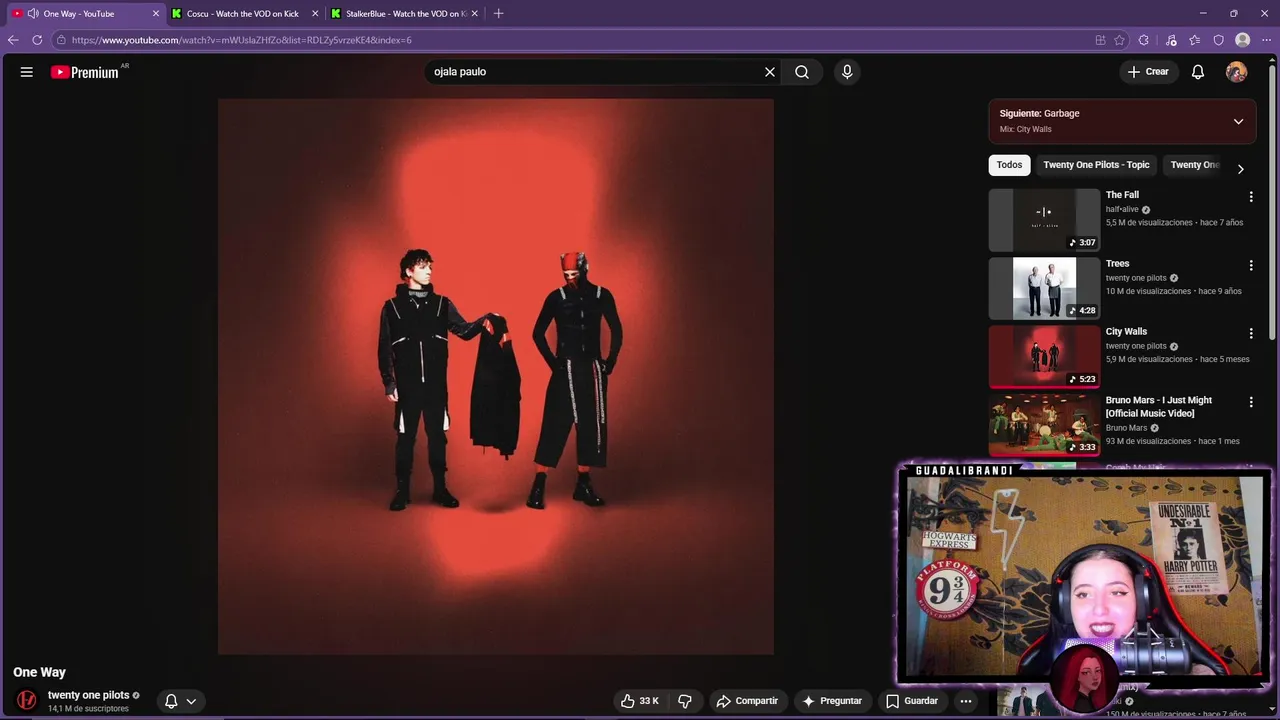Dislike the video with thumbs down

point(685,701)
